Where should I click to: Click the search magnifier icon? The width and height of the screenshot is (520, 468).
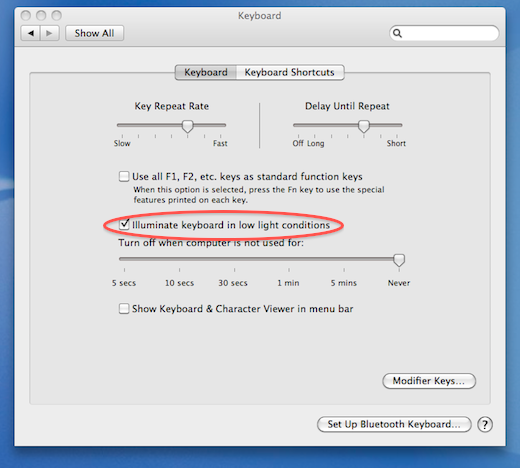coord(397,33)
